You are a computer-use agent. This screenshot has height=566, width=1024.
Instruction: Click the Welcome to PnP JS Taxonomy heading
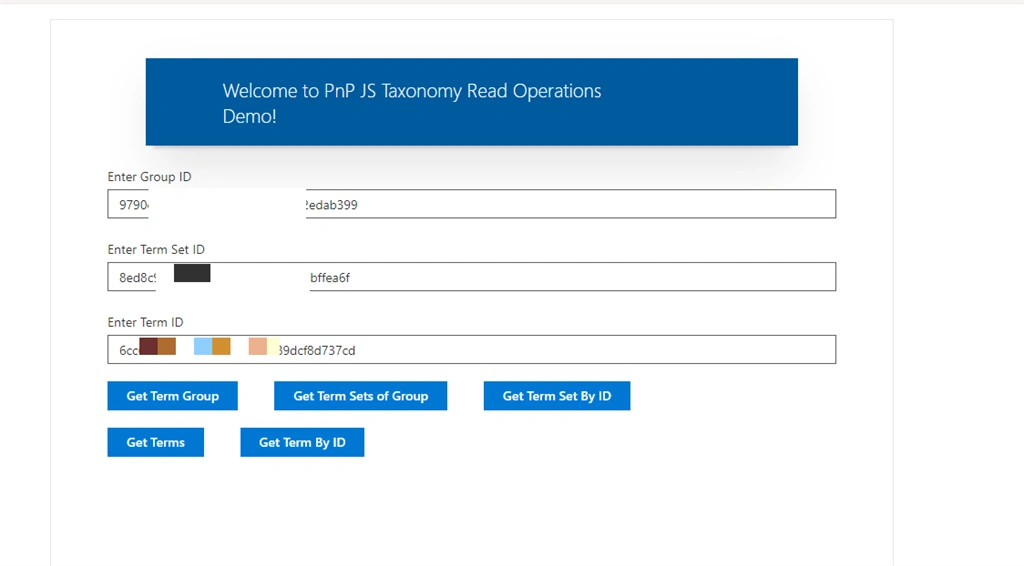[411, 103]
